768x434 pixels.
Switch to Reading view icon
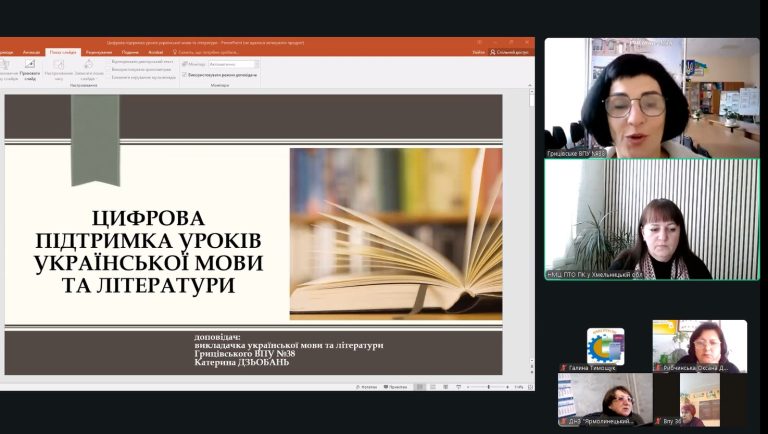[445, 387]
